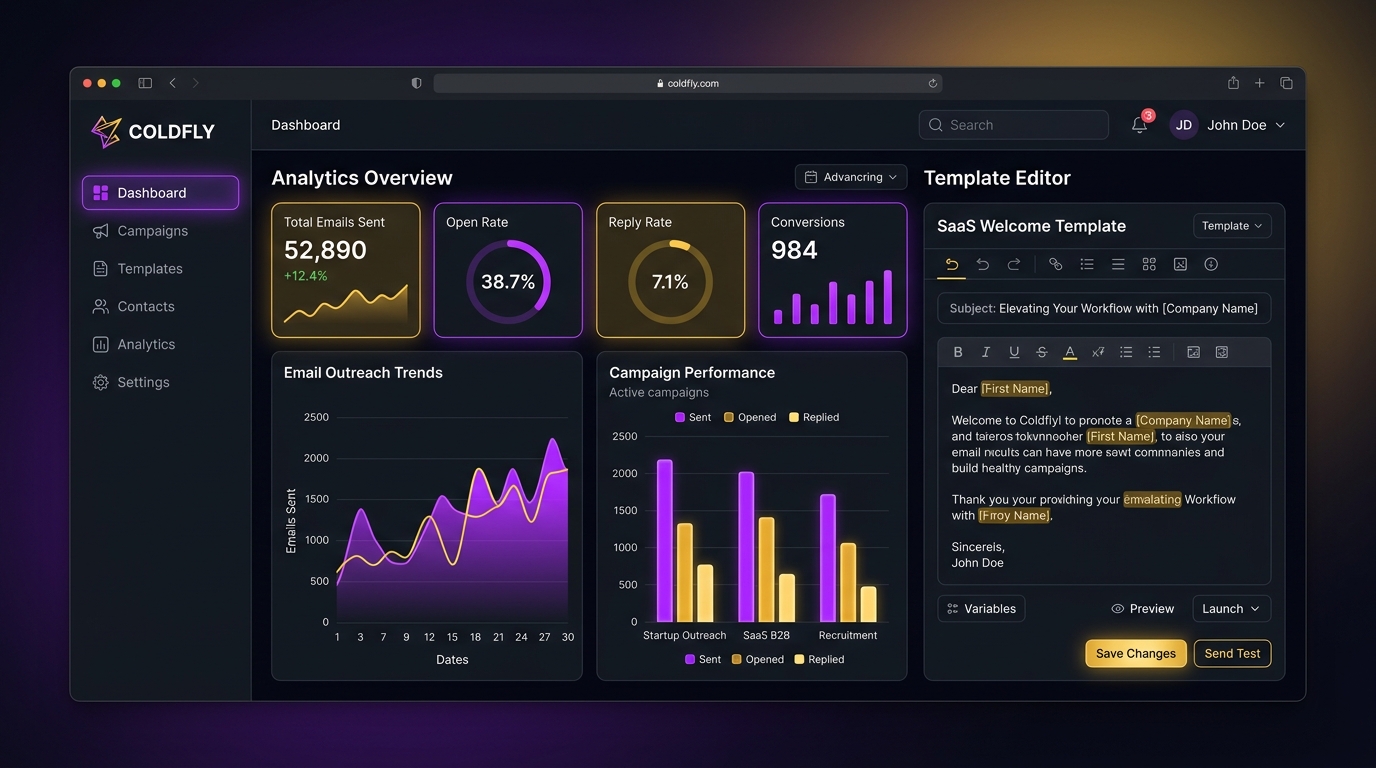
Task: Open notifications via the bell icon
Action: (x=1139, y=125)
